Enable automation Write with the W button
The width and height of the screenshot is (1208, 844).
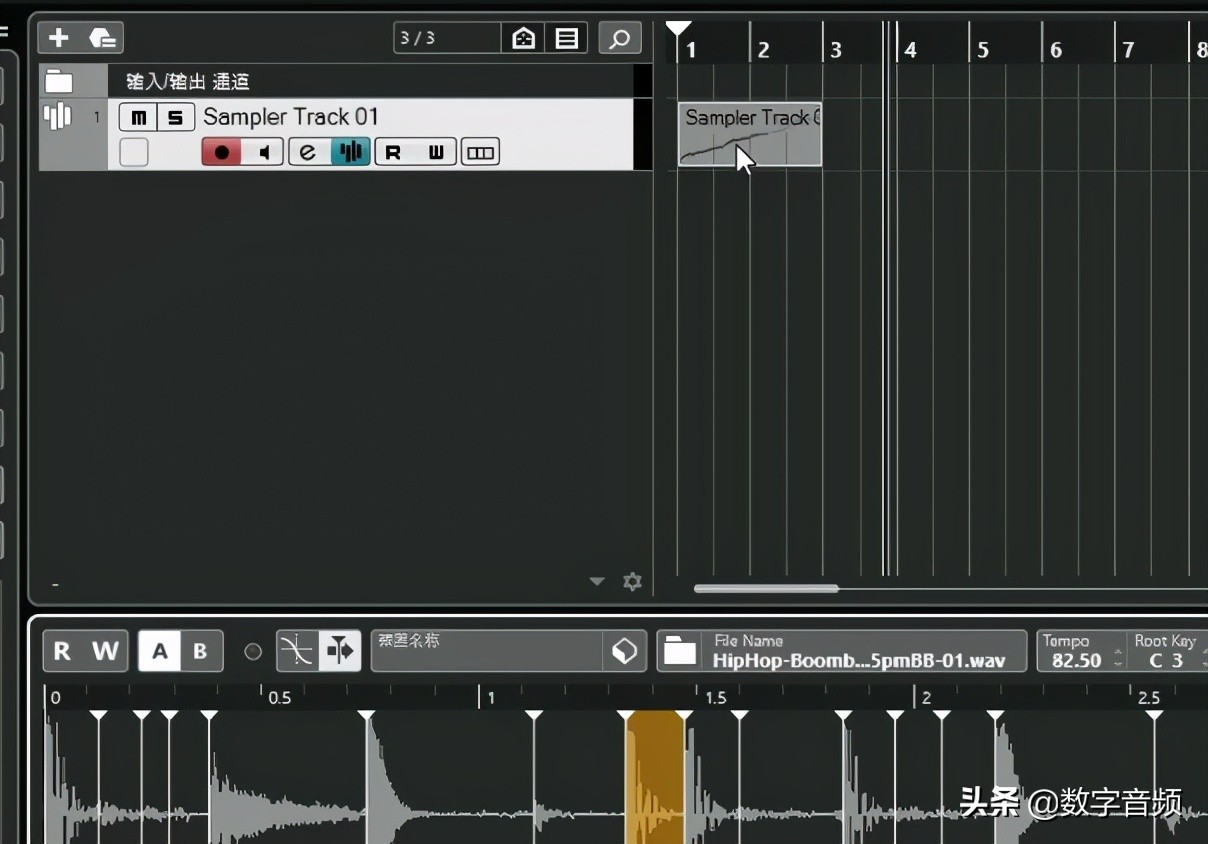(x=106, y=650)
